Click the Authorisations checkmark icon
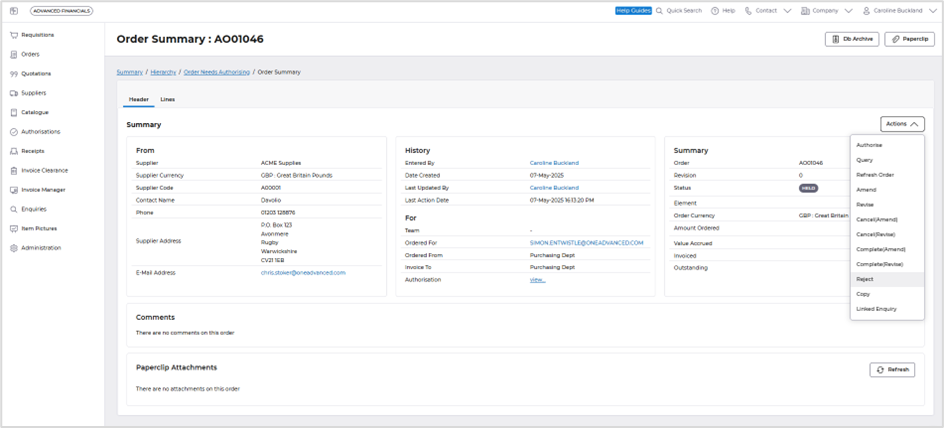The height and width of the screenshot is (428, 944). click(x=14, y=132)
